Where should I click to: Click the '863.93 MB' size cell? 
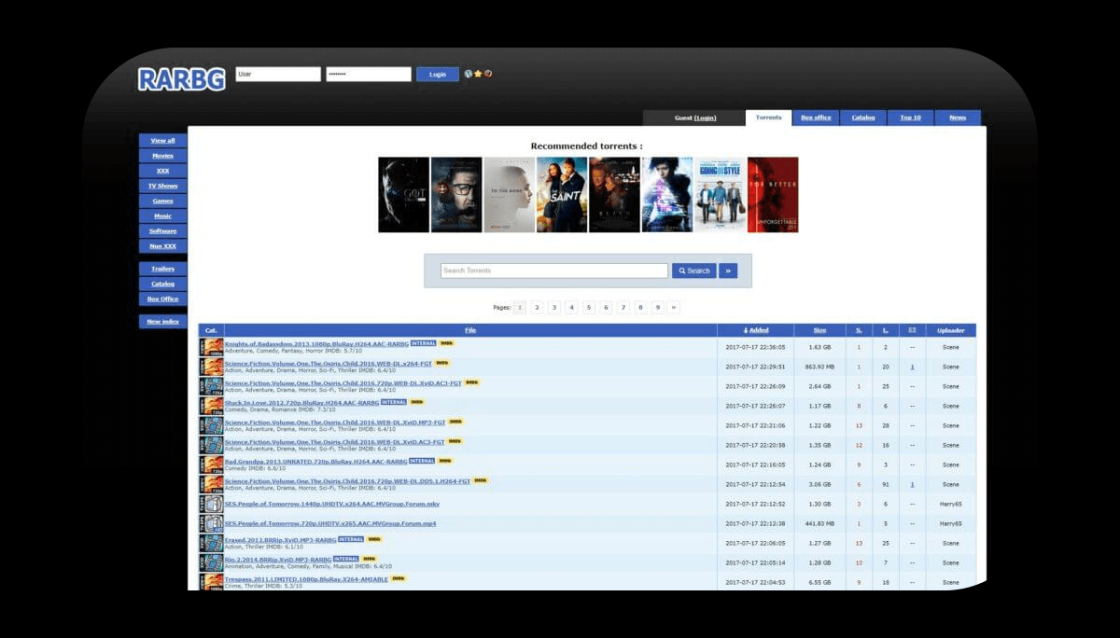coord(819,367)
